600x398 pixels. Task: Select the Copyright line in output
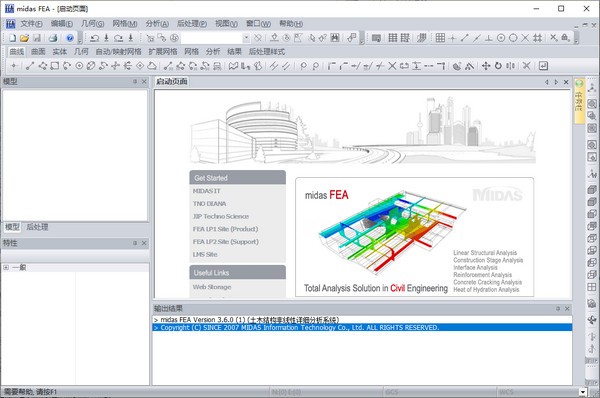pyautogui.click(x=362, y=328)
